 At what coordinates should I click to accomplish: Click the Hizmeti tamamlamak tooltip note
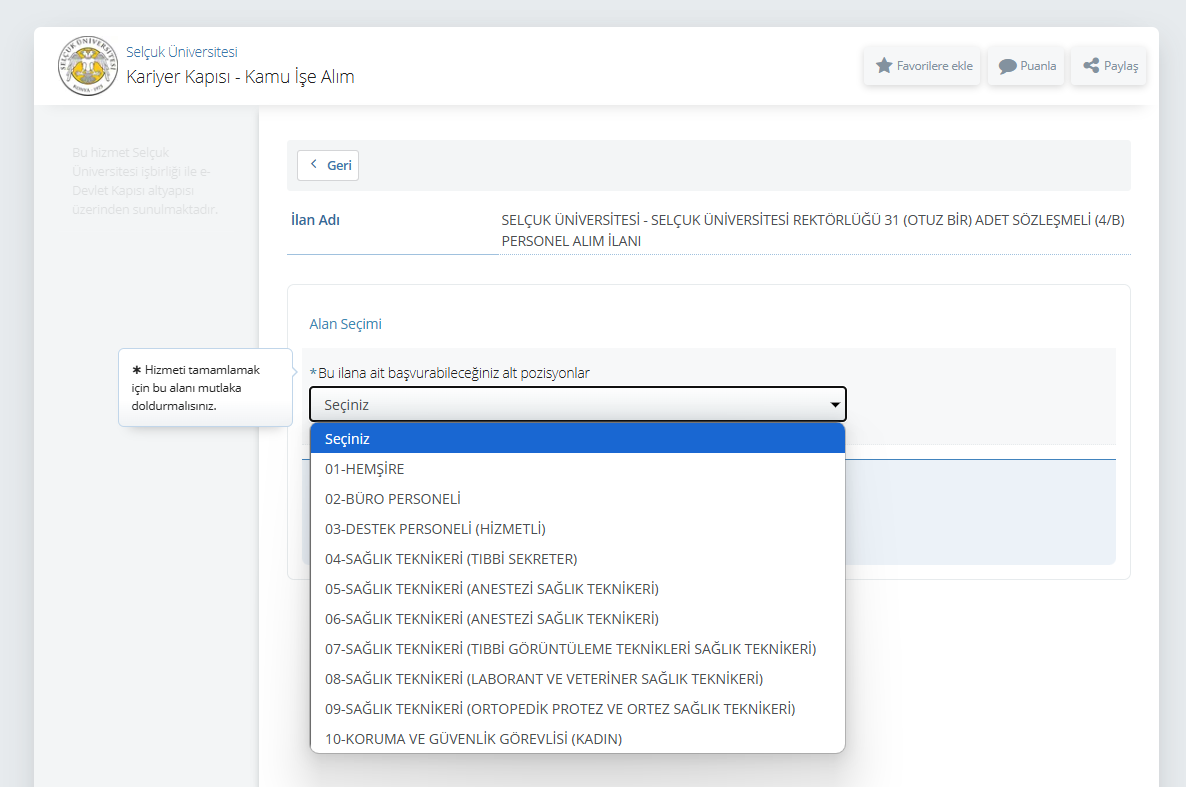click(x=205, y=387)
